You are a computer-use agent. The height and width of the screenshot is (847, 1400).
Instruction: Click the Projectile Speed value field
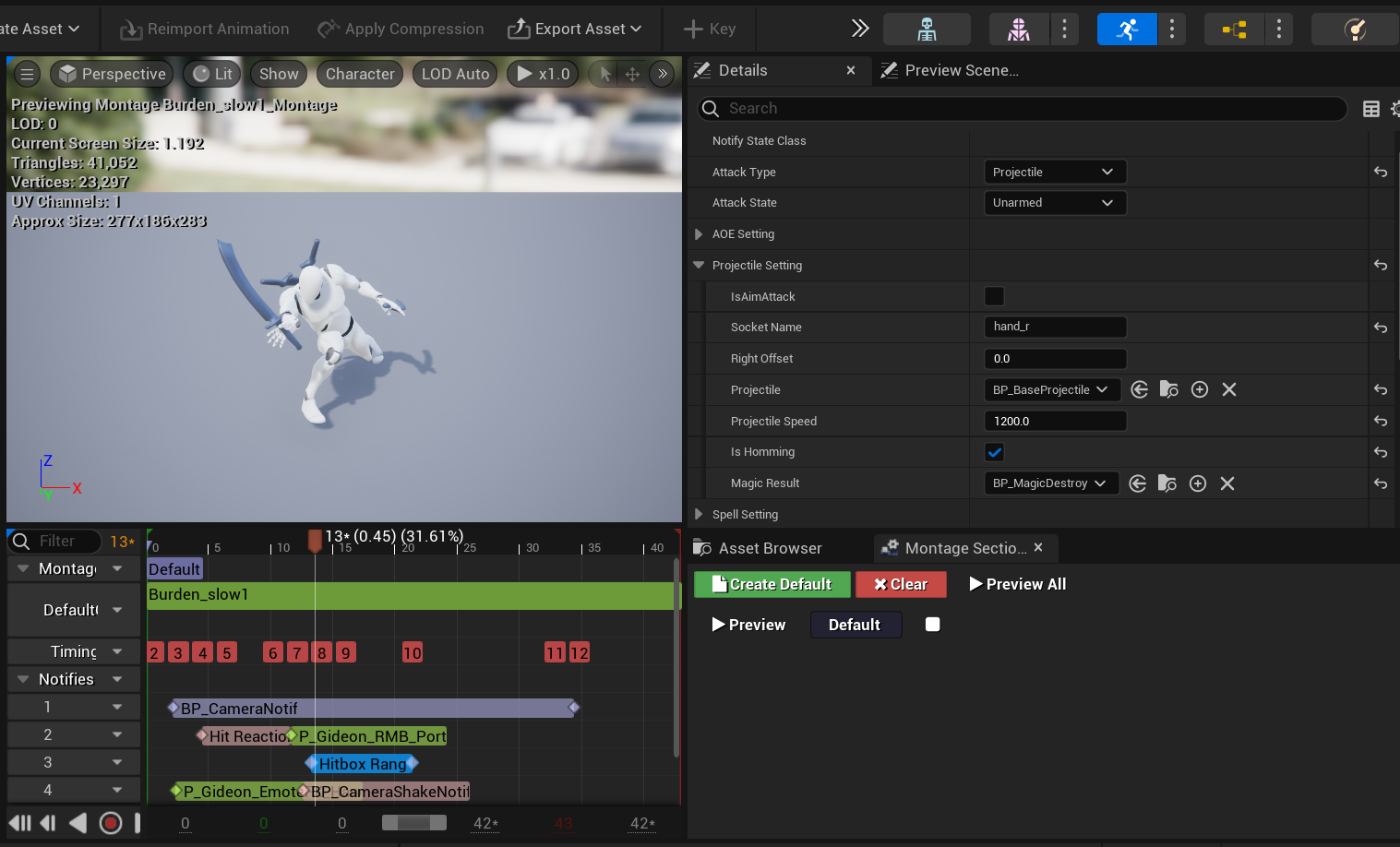coord(1055,421)
